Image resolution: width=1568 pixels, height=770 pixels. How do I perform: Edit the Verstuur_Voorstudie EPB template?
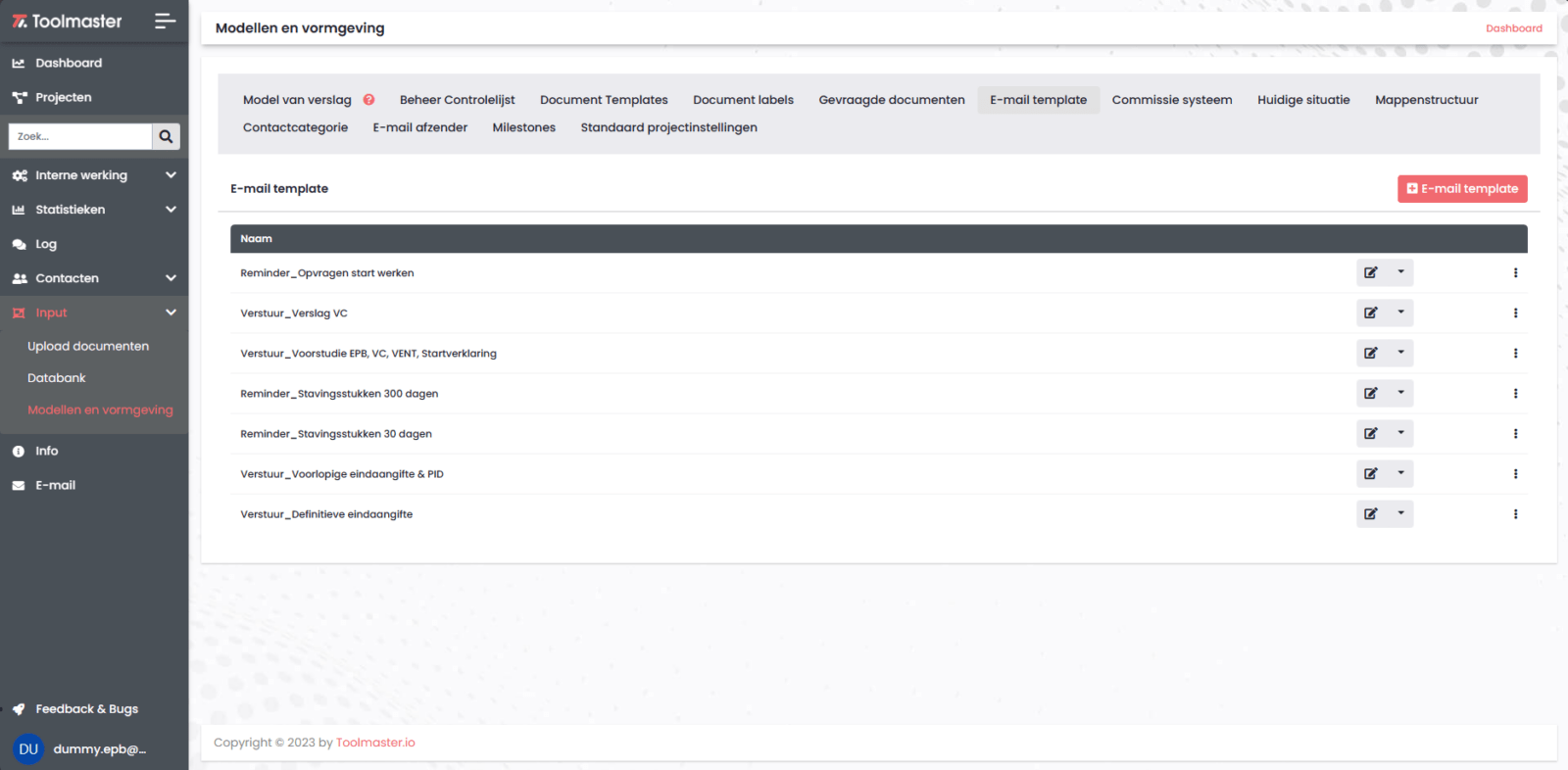click(1371, 354)
